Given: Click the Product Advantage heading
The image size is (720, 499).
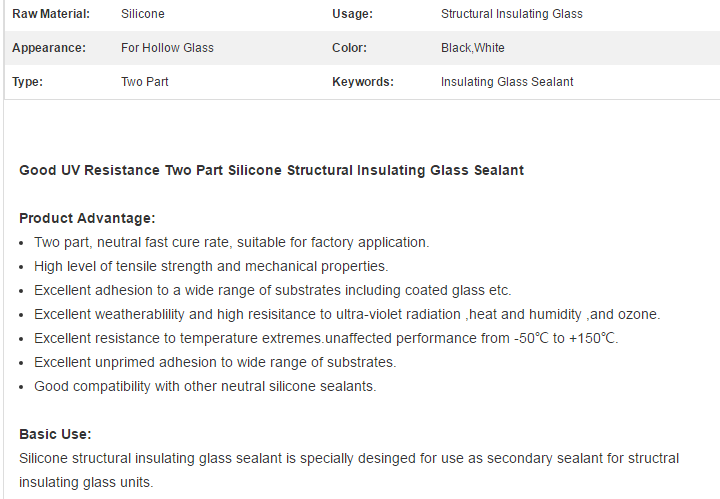Looking at the screenshot, I should tap(87, 218).
